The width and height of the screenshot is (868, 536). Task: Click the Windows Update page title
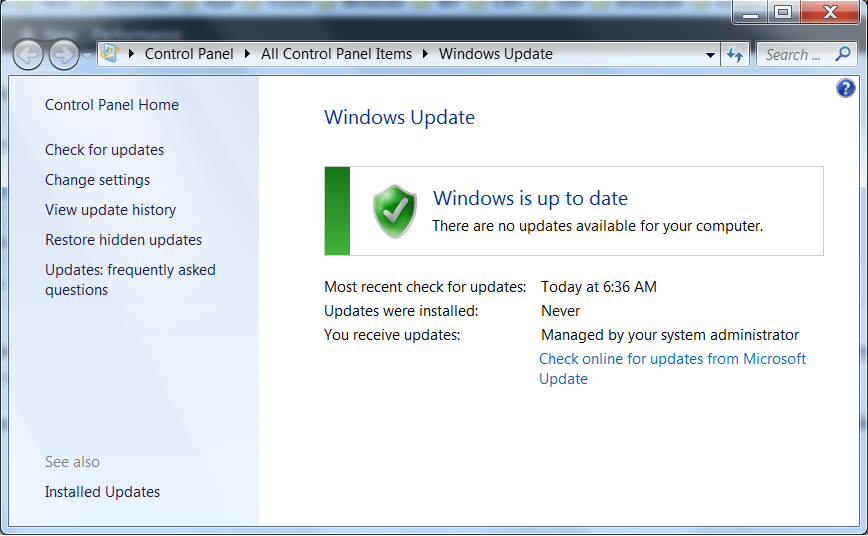tap(399, 117)
